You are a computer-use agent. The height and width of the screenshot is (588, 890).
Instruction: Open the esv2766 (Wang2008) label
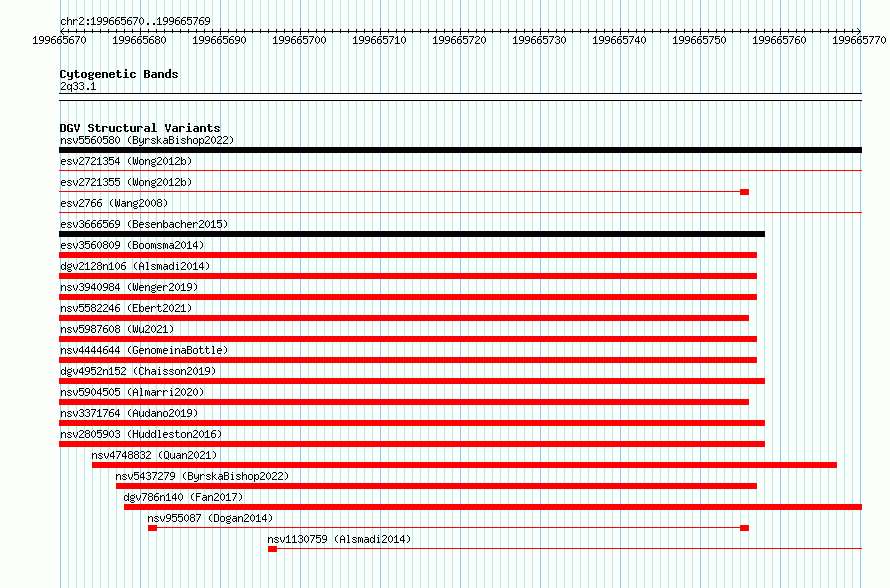(114, 203)
